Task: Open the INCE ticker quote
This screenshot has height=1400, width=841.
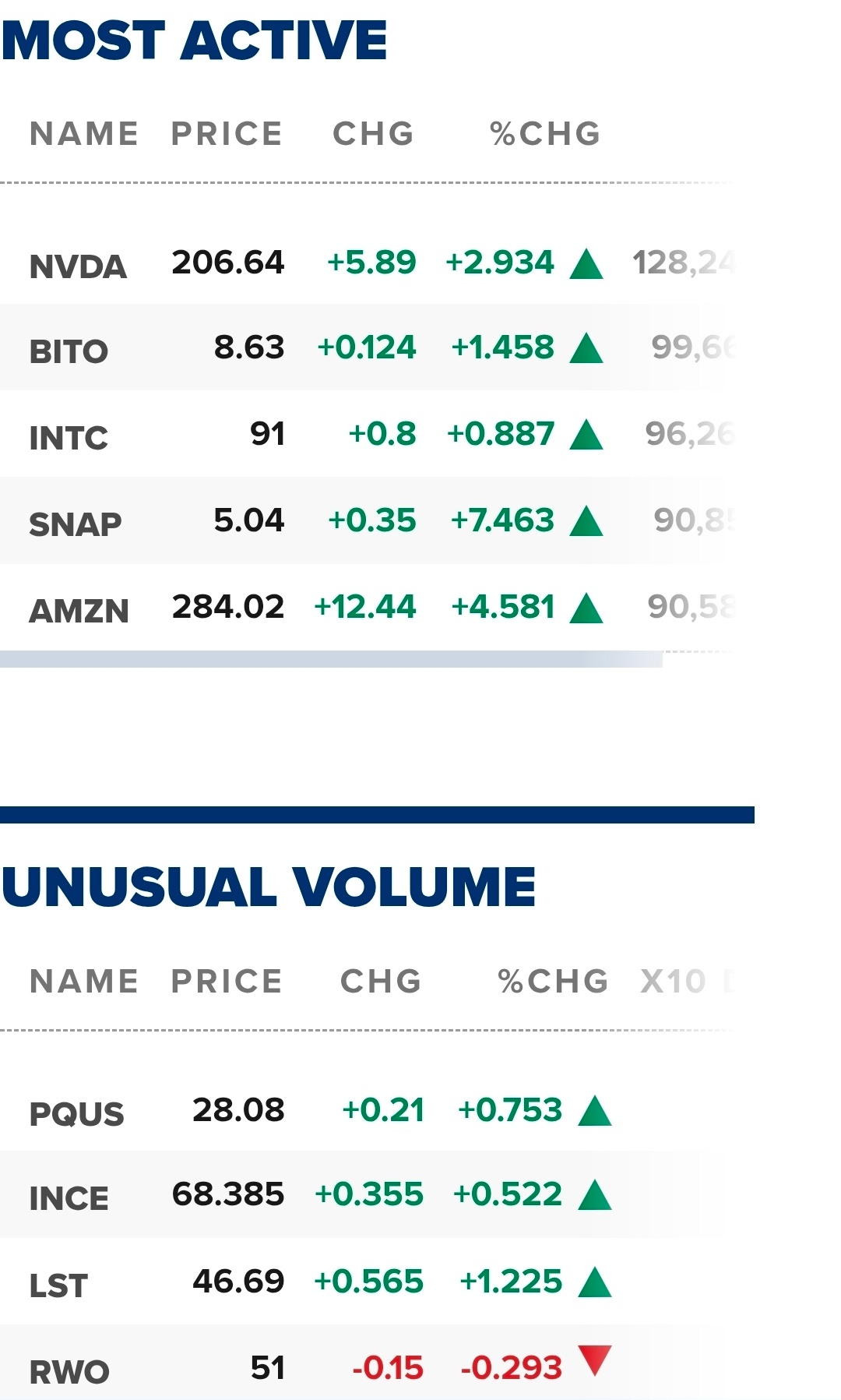Action: point(69,1198)
